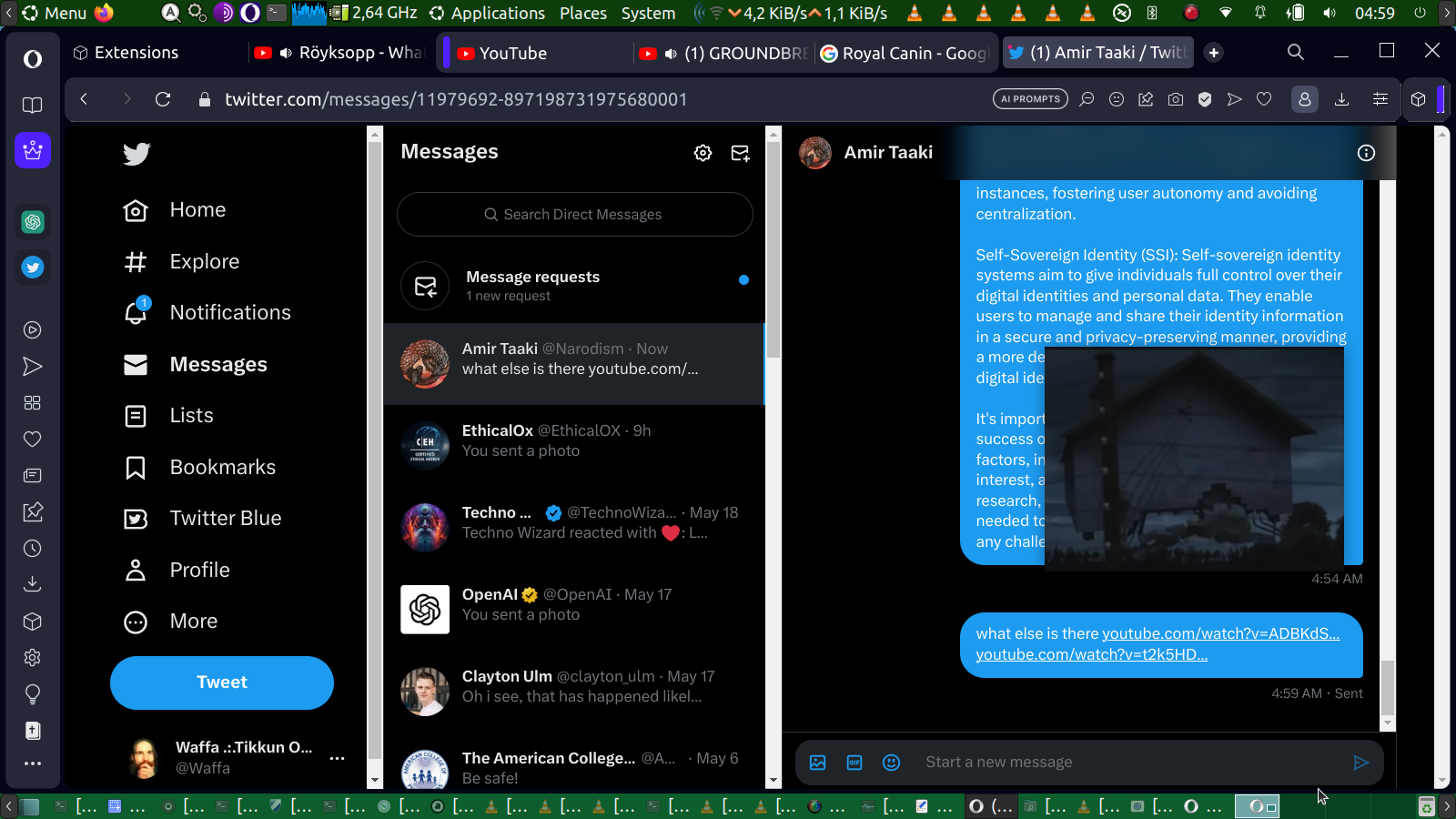The height and width of the screenshot is (819, 1456).
Task: Open a new browser tab
Action: coord(1213,53)
